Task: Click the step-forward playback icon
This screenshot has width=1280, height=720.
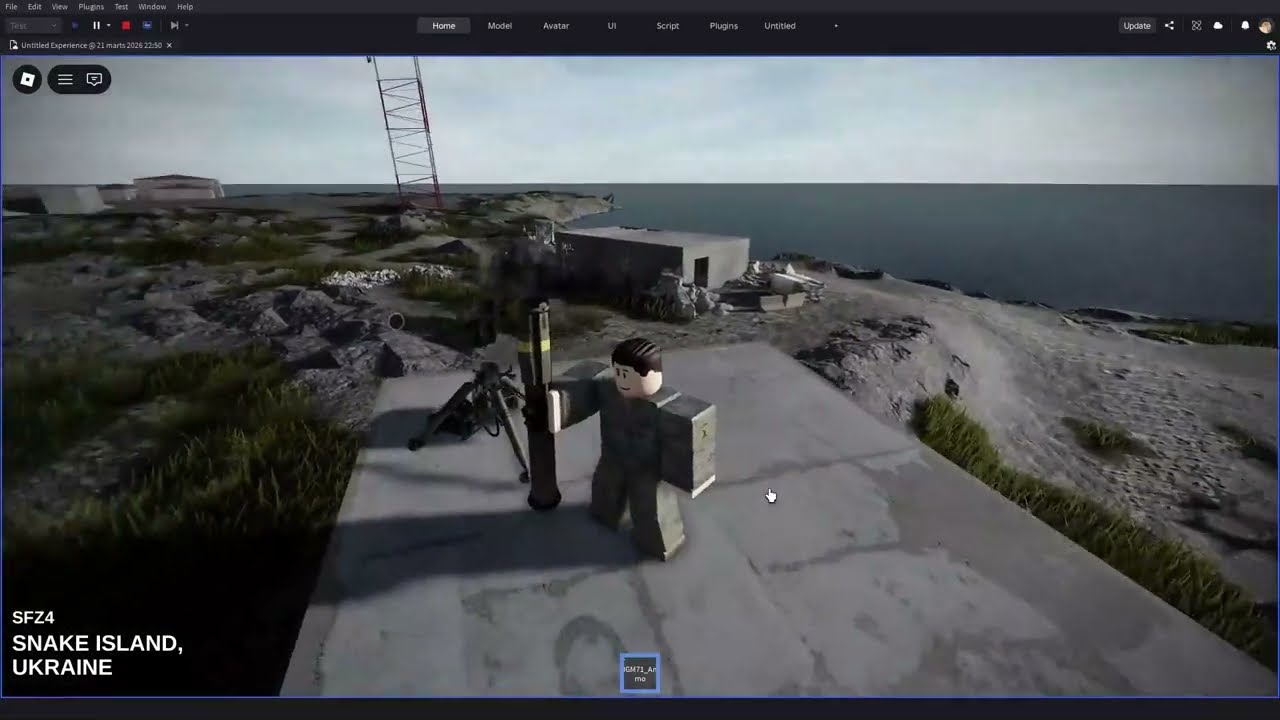Action: pyautogui.click(x=174, y=25)
